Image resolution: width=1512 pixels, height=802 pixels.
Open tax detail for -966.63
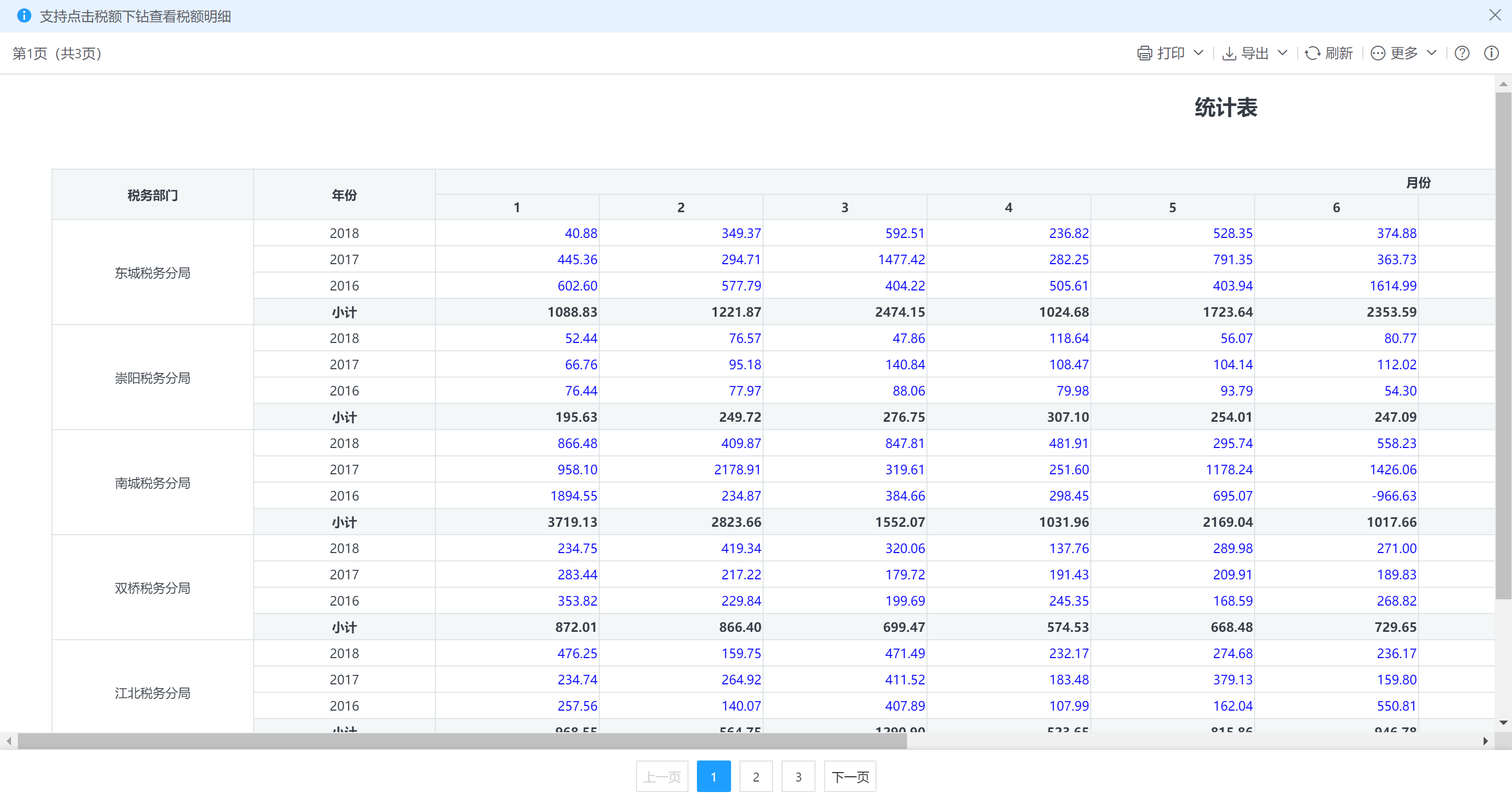pos(1393,495)
